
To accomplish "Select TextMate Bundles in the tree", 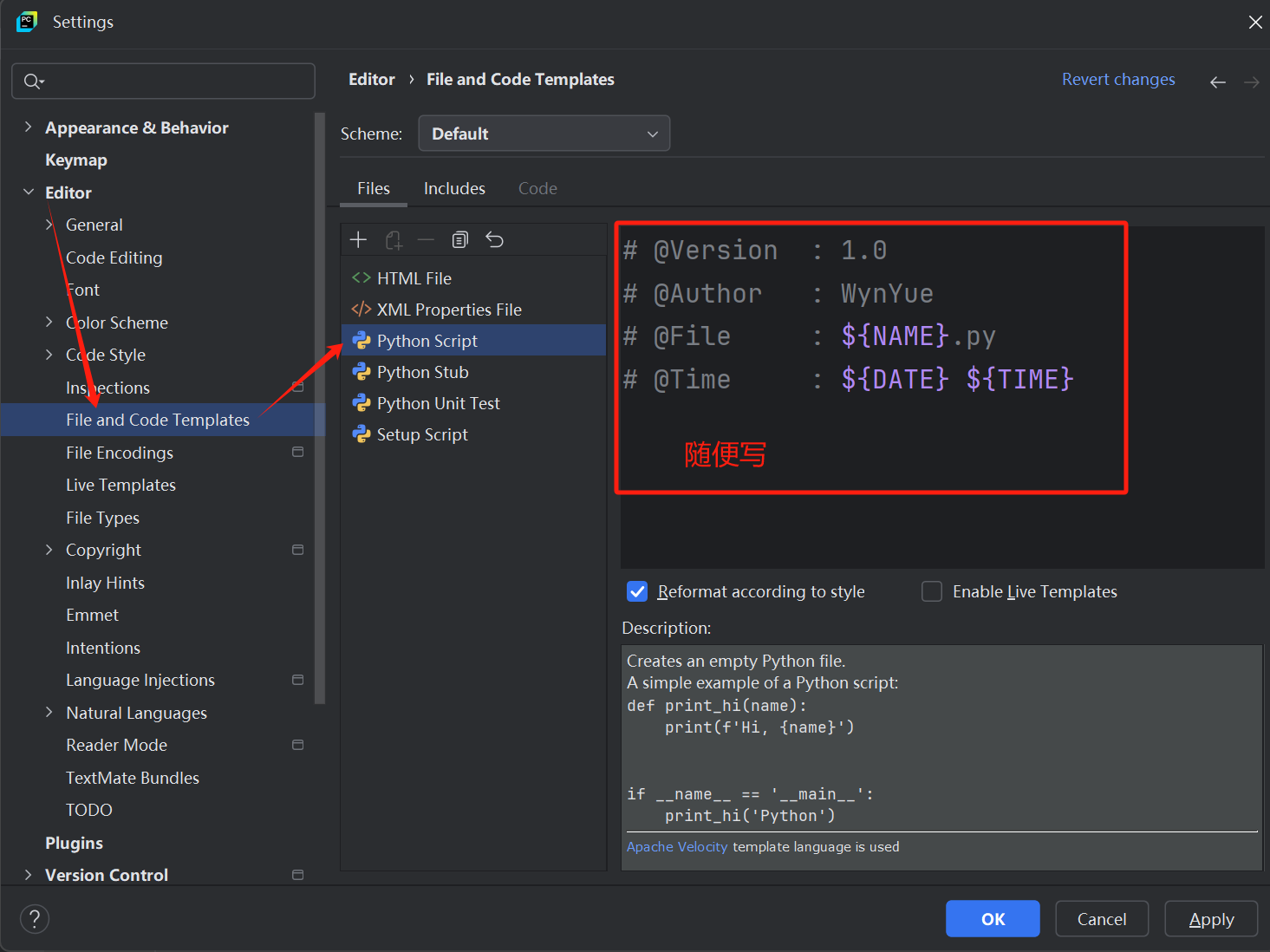I will pyautogui.click(x=133, y=778).
